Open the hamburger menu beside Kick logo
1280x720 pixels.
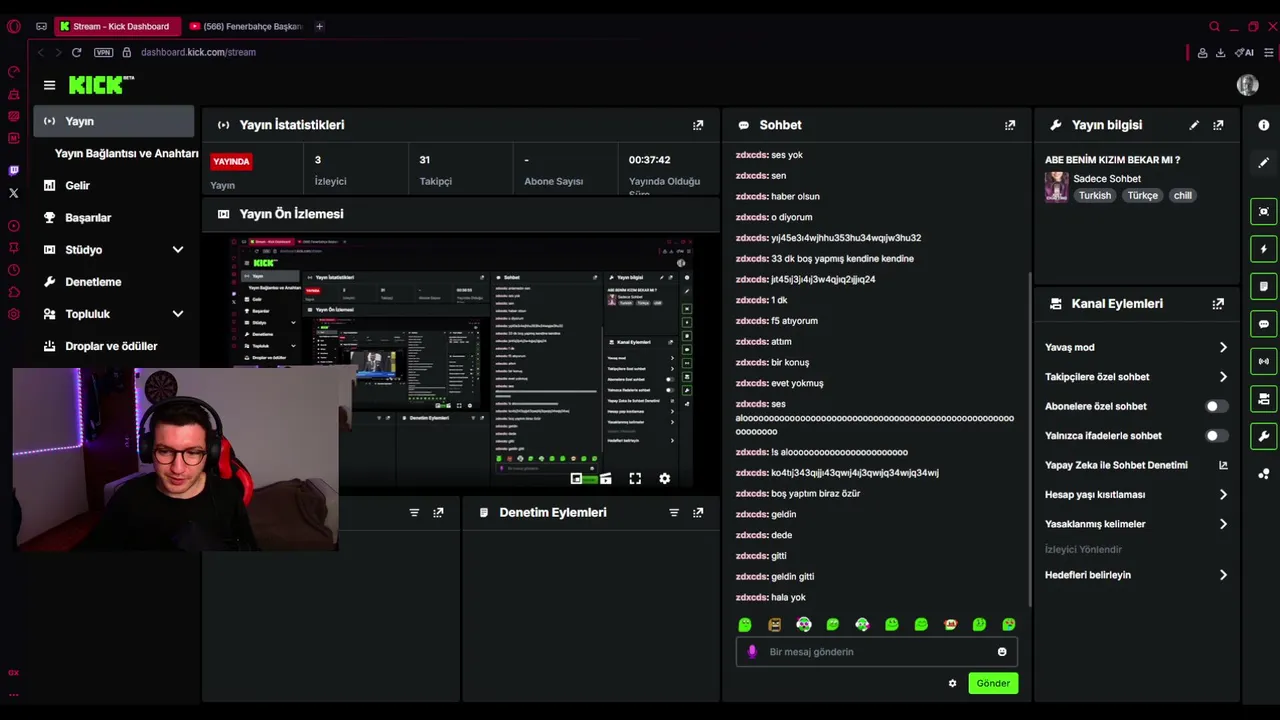click(49, 85)
